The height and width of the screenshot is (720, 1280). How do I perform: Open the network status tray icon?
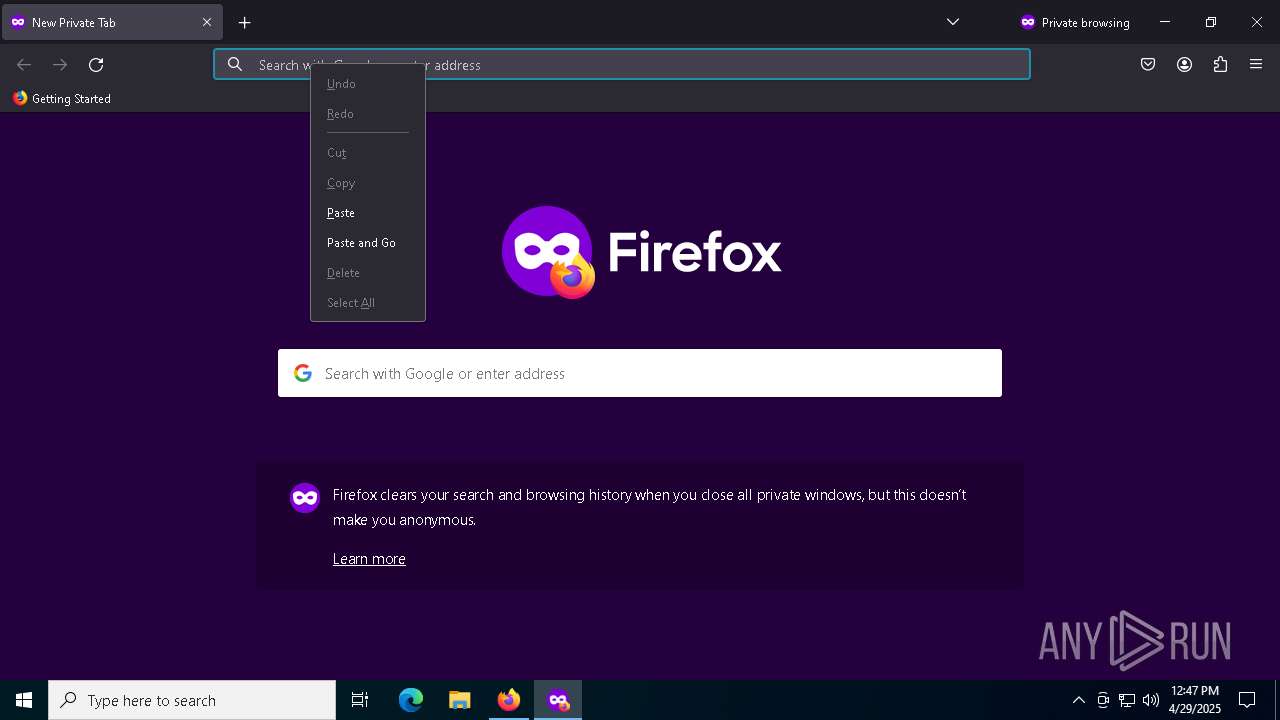[x=1127, y=700]
